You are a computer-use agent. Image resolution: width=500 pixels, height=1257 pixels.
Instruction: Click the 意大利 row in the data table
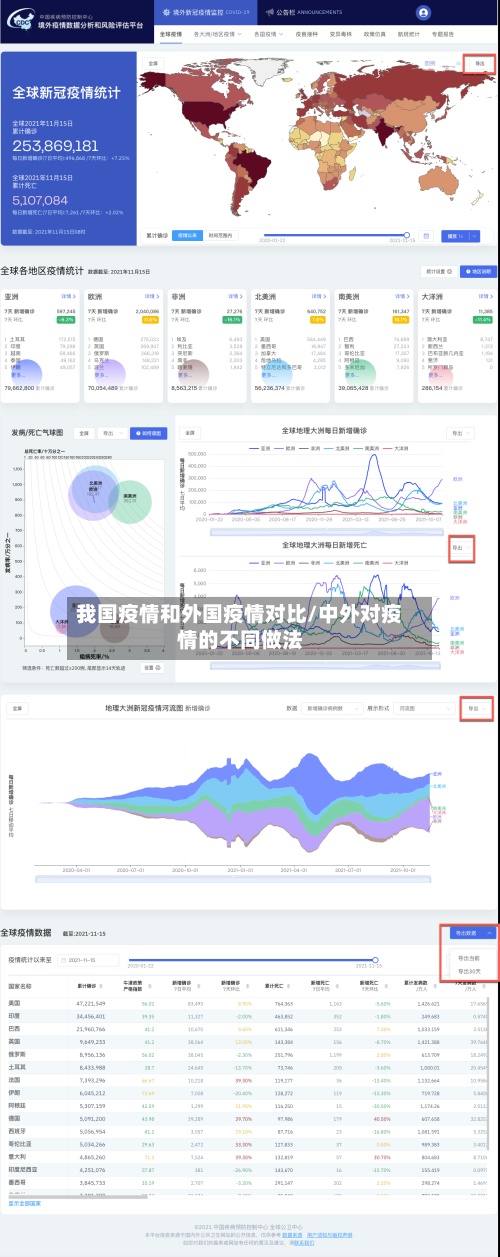pyautogui.click(x=250, y=1158)
